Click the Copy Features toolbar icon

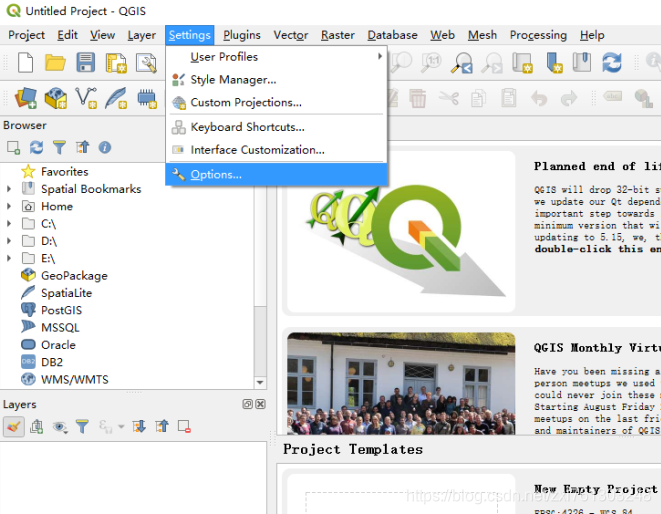tap(478, 98)
